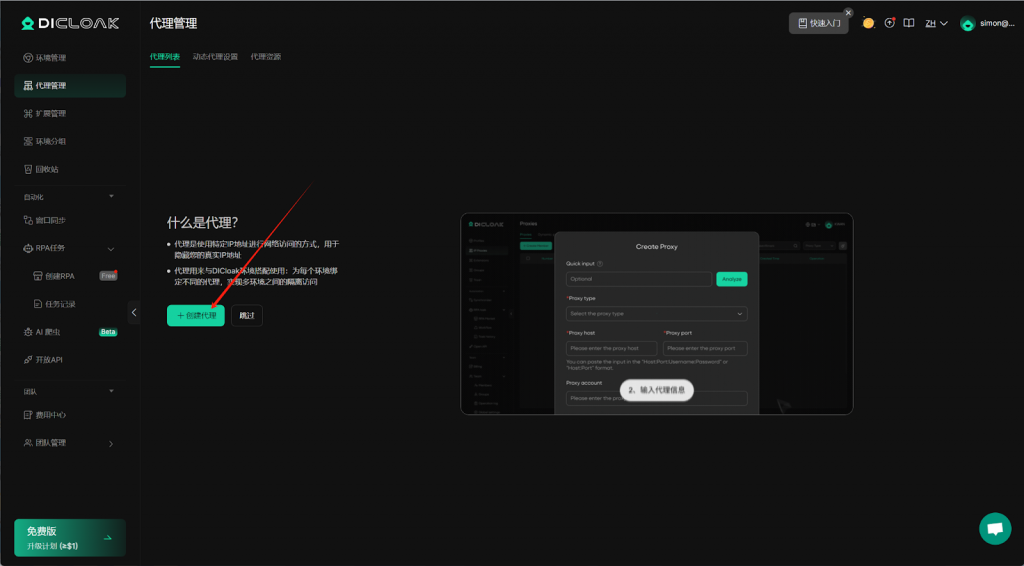This screenshot has width=1024, height=566.
Task: Close the 快速入门 quick start popup
Action: point(848,13)
